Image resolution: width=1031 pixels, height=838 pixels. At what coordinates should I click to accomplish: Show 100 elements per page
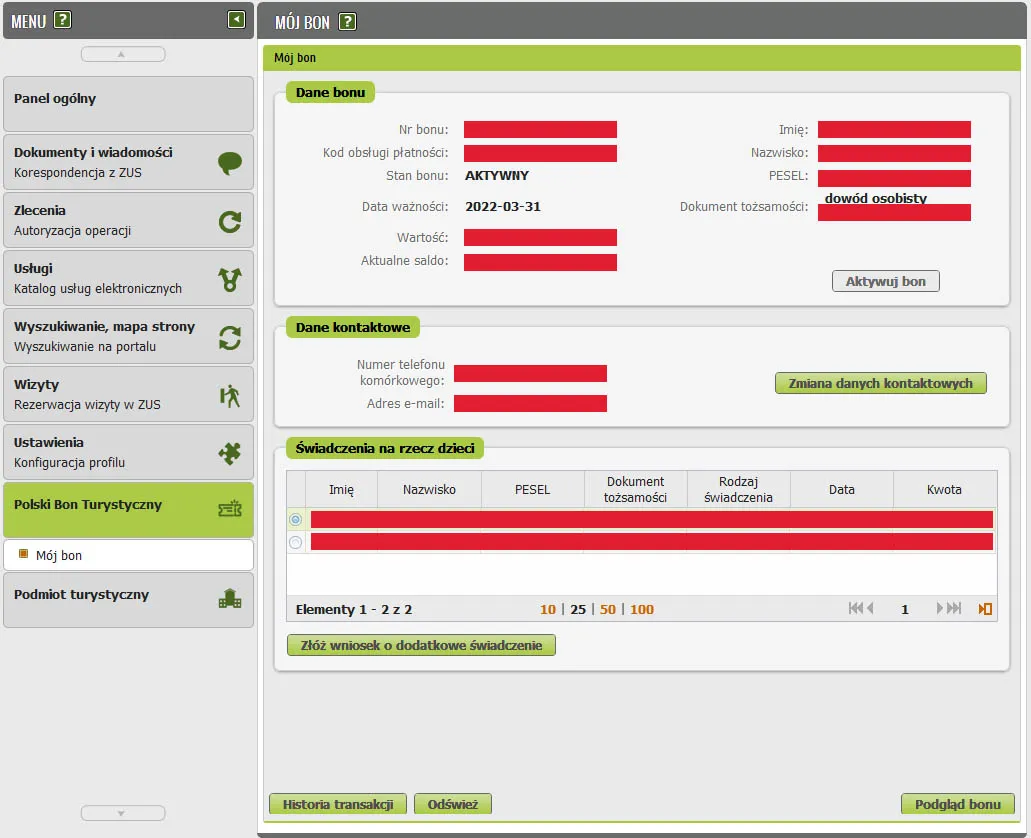click(x=642, y=609)
